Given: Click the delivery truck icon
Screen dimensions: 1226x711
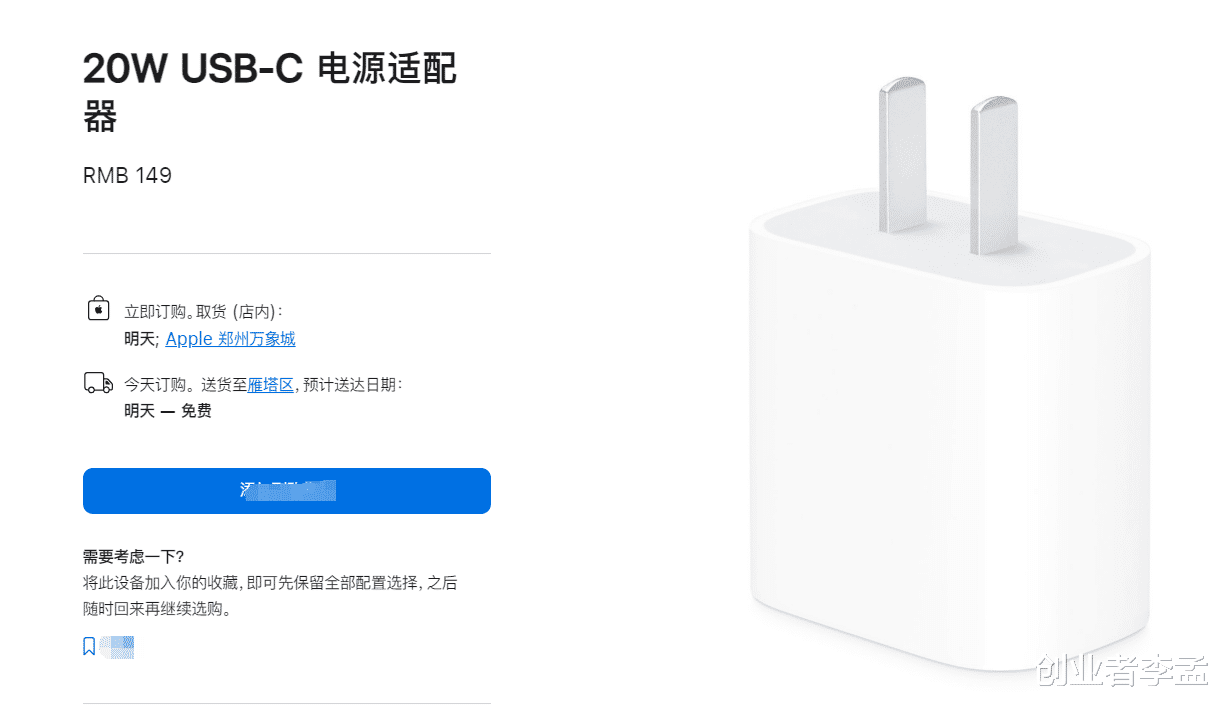Looking at the screenshot, I should (x=98, y=383).
